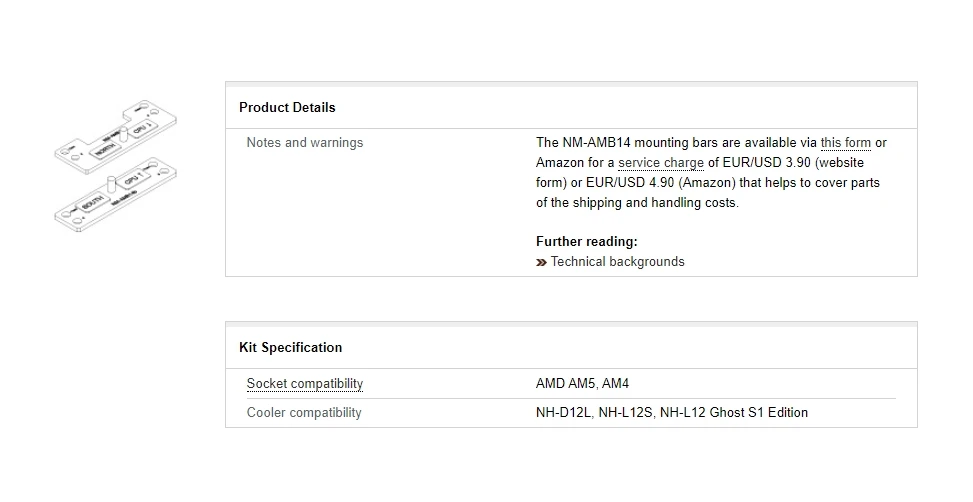Click the "Cooler compatibility" label
Viewport: 973px width, 502px height.
pos(304,413)
